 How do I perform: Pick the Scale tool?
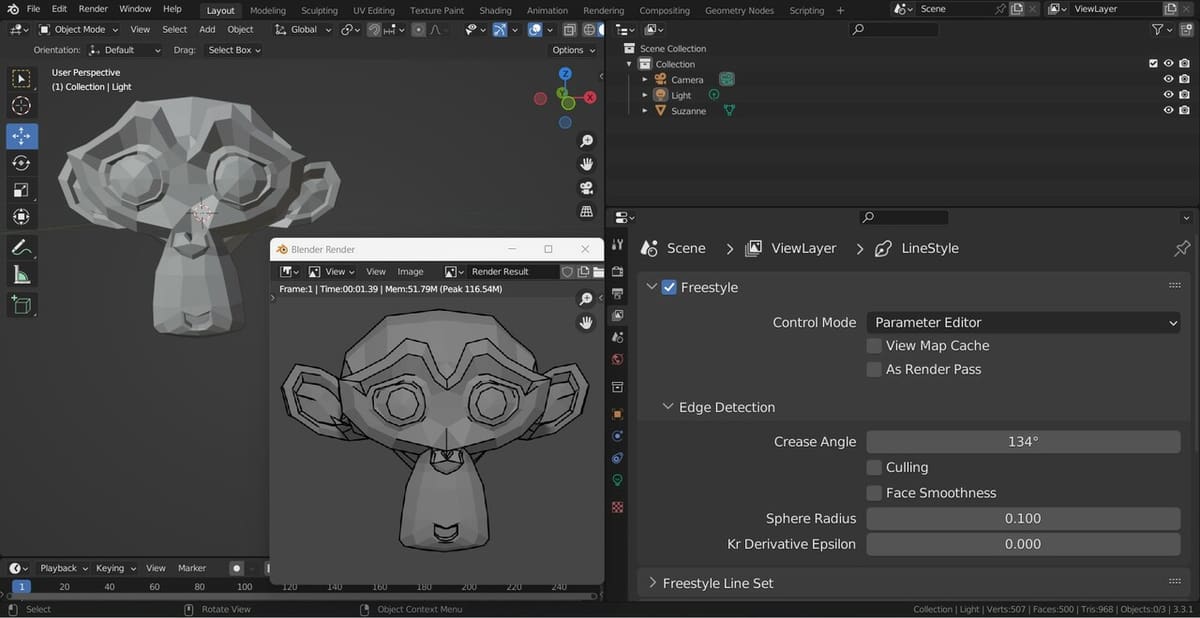tap(21, 190)
